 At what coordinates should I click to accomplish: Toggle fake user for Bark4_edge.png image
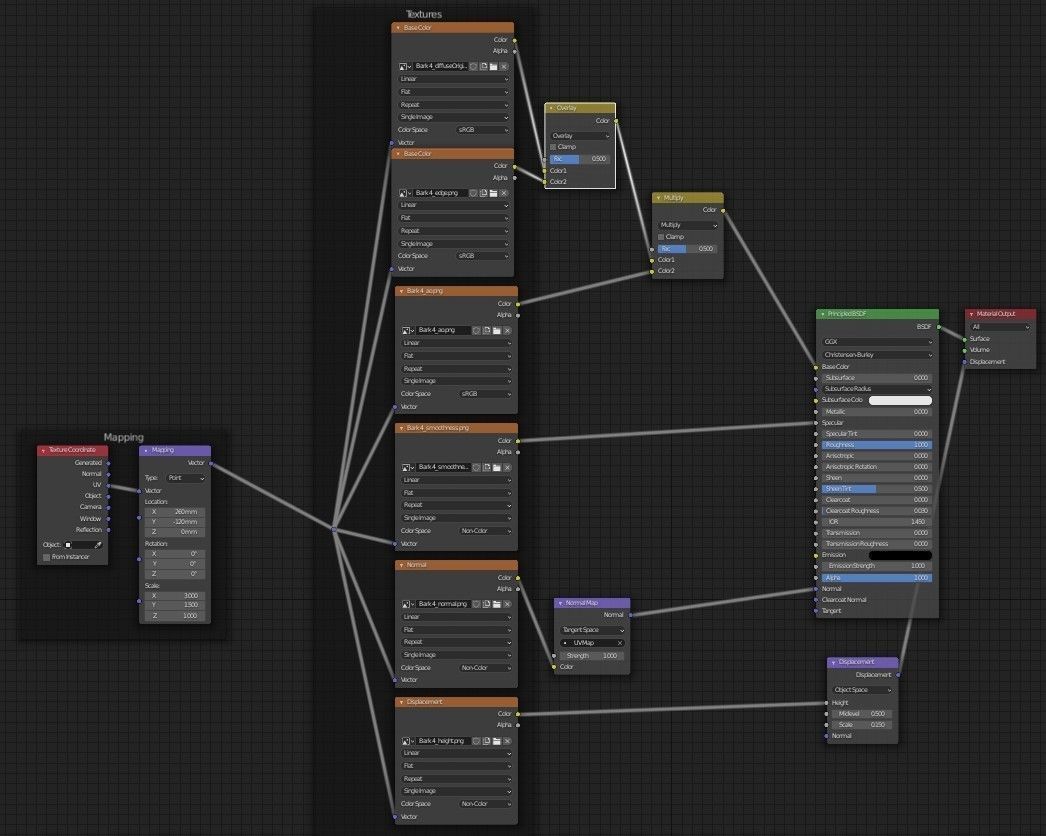[473, 193]
